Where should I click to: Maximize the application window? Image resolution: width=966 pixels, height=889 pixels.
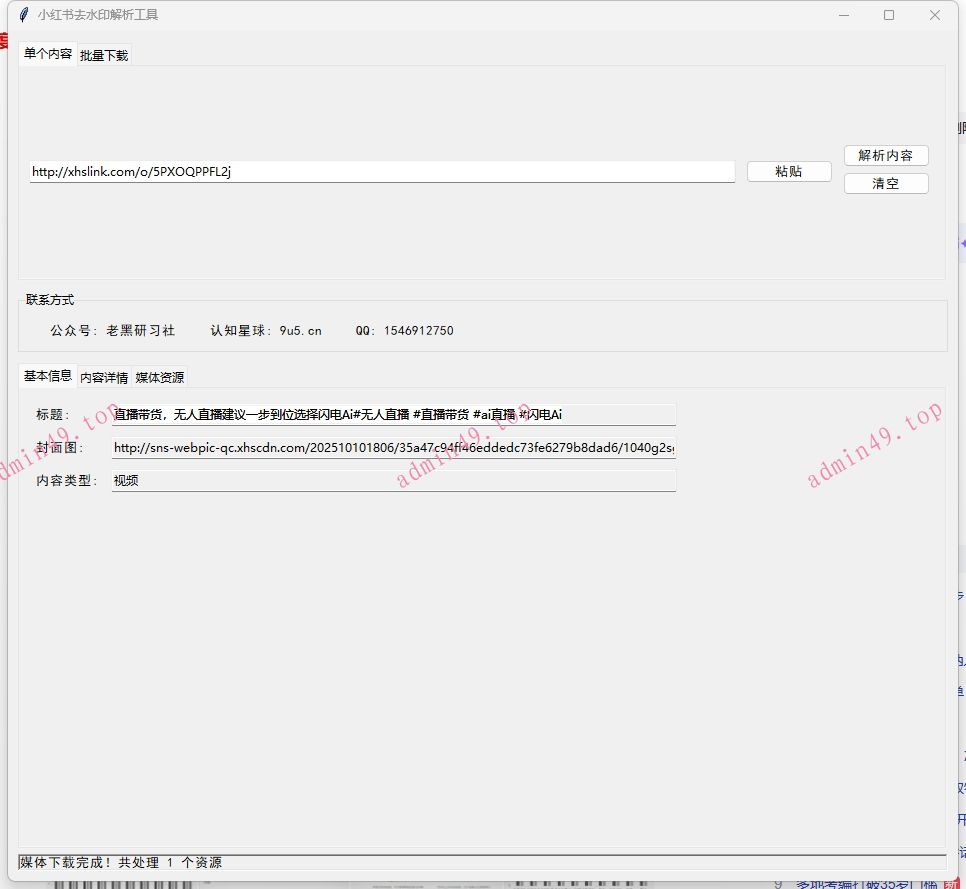(889, 14)
